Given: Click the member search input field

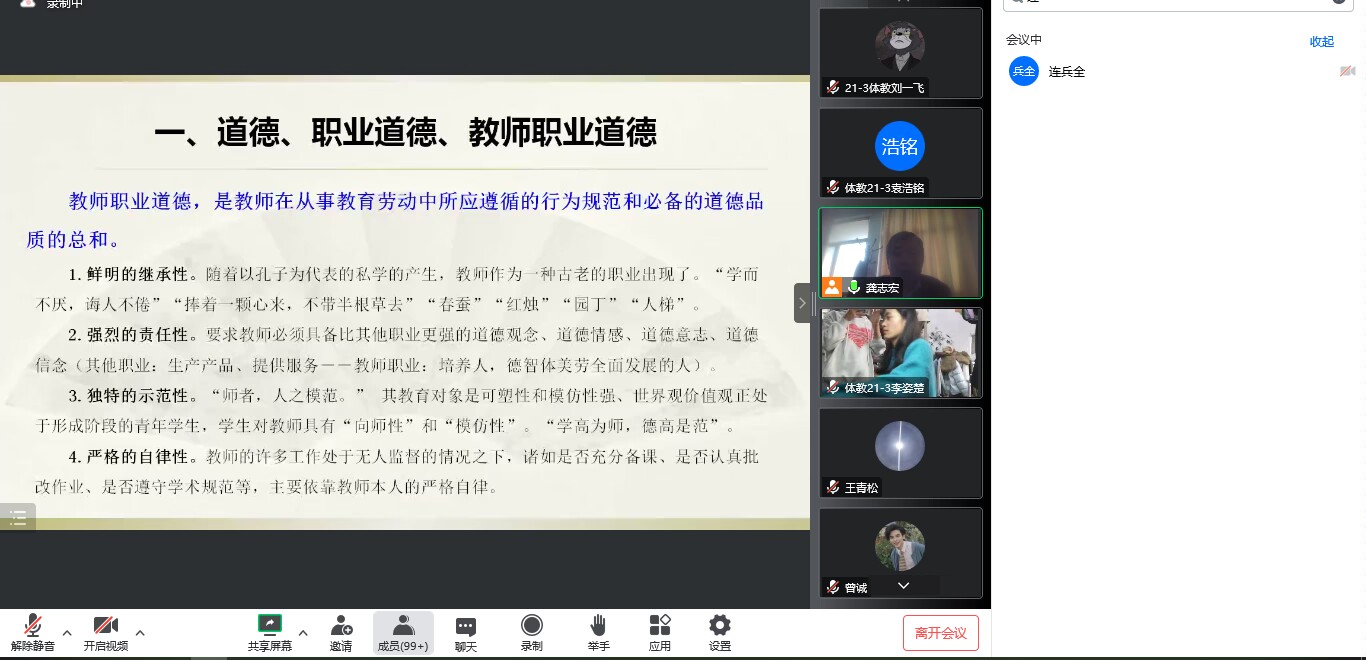Looking at the screenshot, I should (x=1180, y=3).
